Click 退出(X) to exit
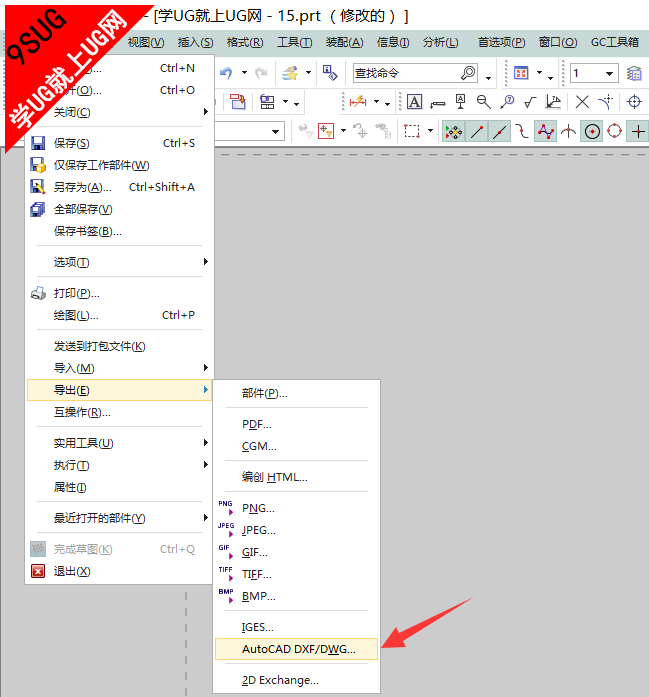 (119, 571)
